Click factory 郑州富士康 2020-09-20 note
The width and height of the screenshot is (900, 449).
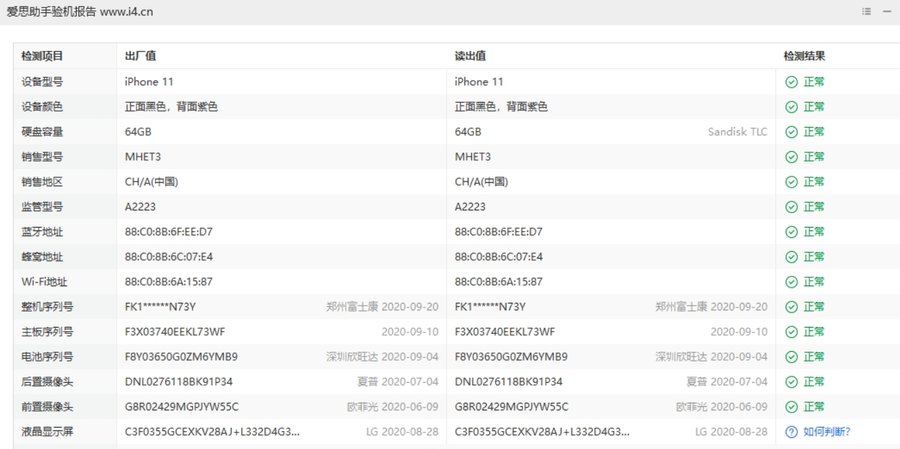[x=382, y=307]
